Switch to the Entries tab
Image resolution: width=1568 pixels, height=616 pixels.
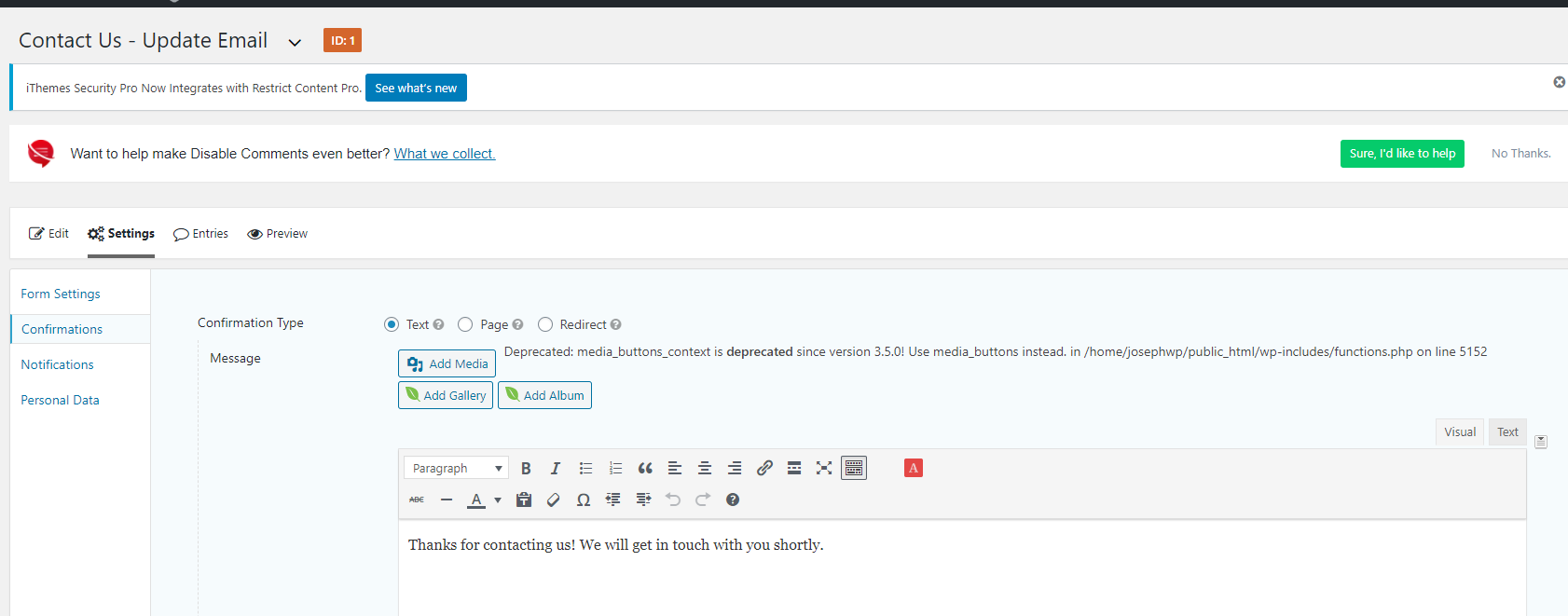[200, 234]
